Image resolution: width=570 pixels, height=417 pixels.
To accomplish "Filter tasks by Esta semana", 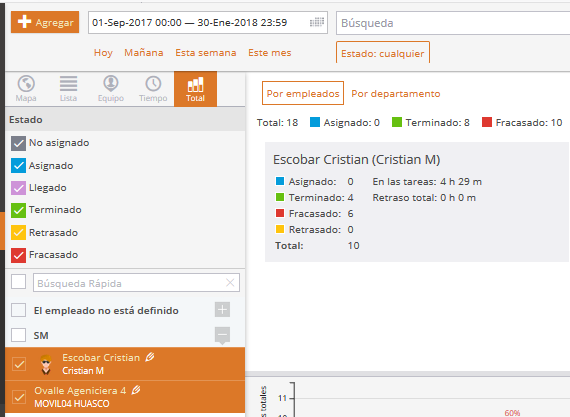I will (x=206, y=53).
